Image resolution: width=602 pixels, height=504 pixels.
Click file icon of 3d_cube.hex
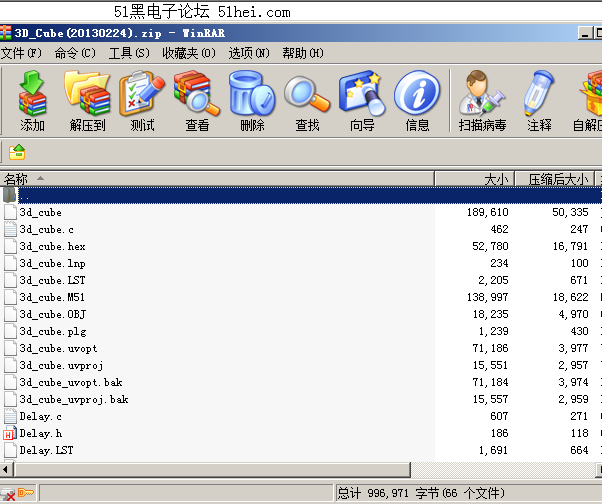point(10,246)
